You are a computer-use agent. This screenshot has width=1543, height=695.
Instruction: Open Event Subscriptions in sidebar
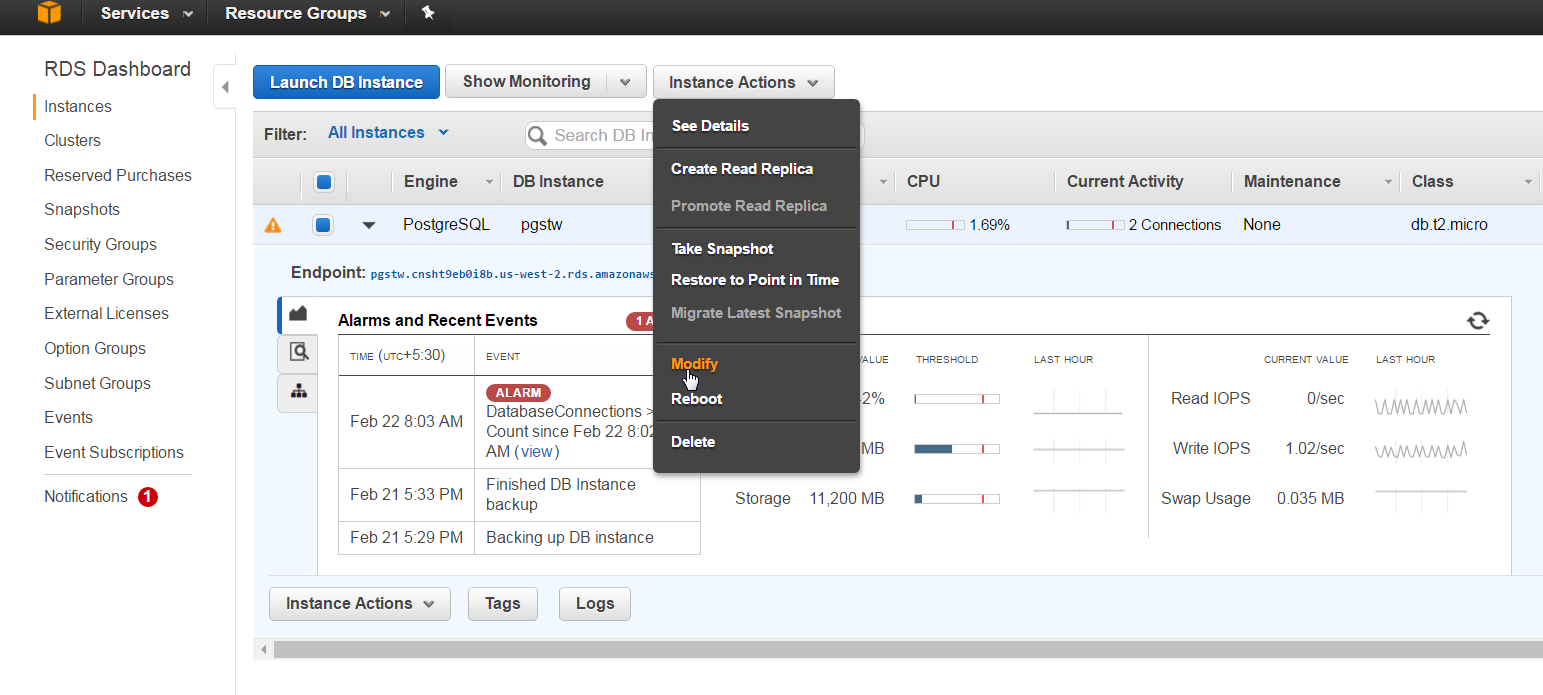click(x=114, y=453)
